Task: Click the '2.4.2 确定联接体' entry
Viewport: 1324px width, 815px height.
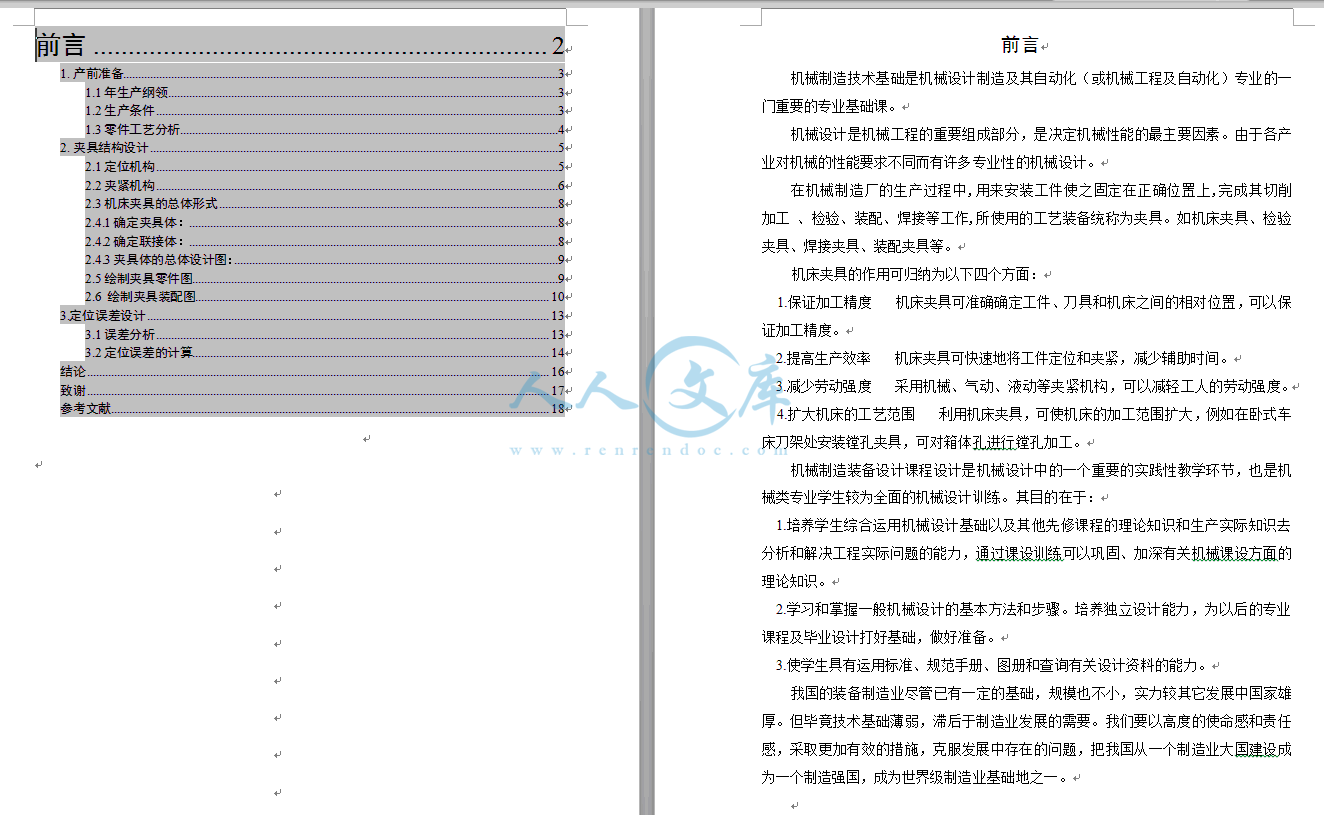Action: [x=325, y=241]
